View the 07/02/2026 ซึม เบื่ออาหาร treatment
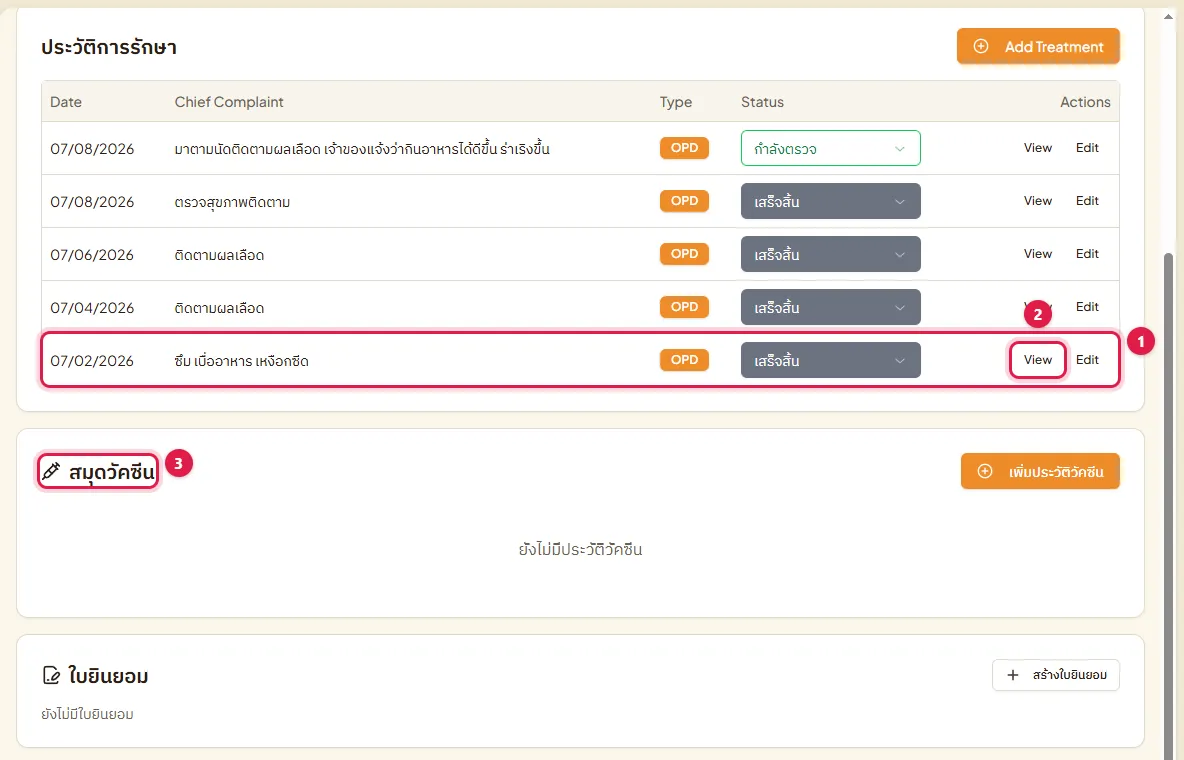1184x760 pixels. [1038, 360]
